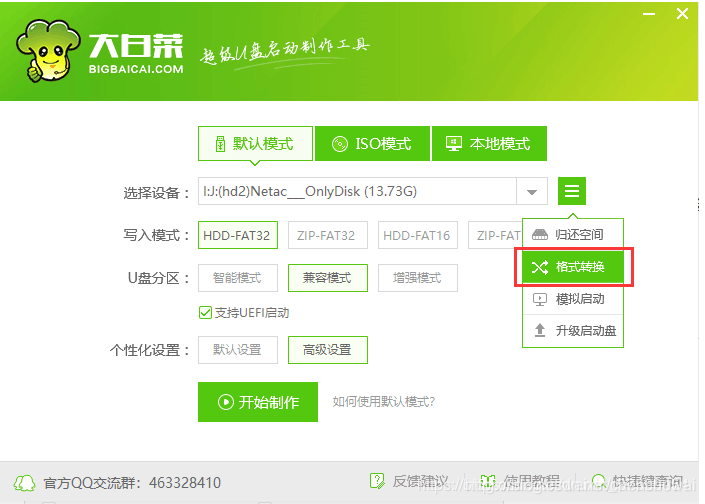Choose 兼容模式 partition mode
The width and height of the screenshot is (705, 504).
point(328,278)
